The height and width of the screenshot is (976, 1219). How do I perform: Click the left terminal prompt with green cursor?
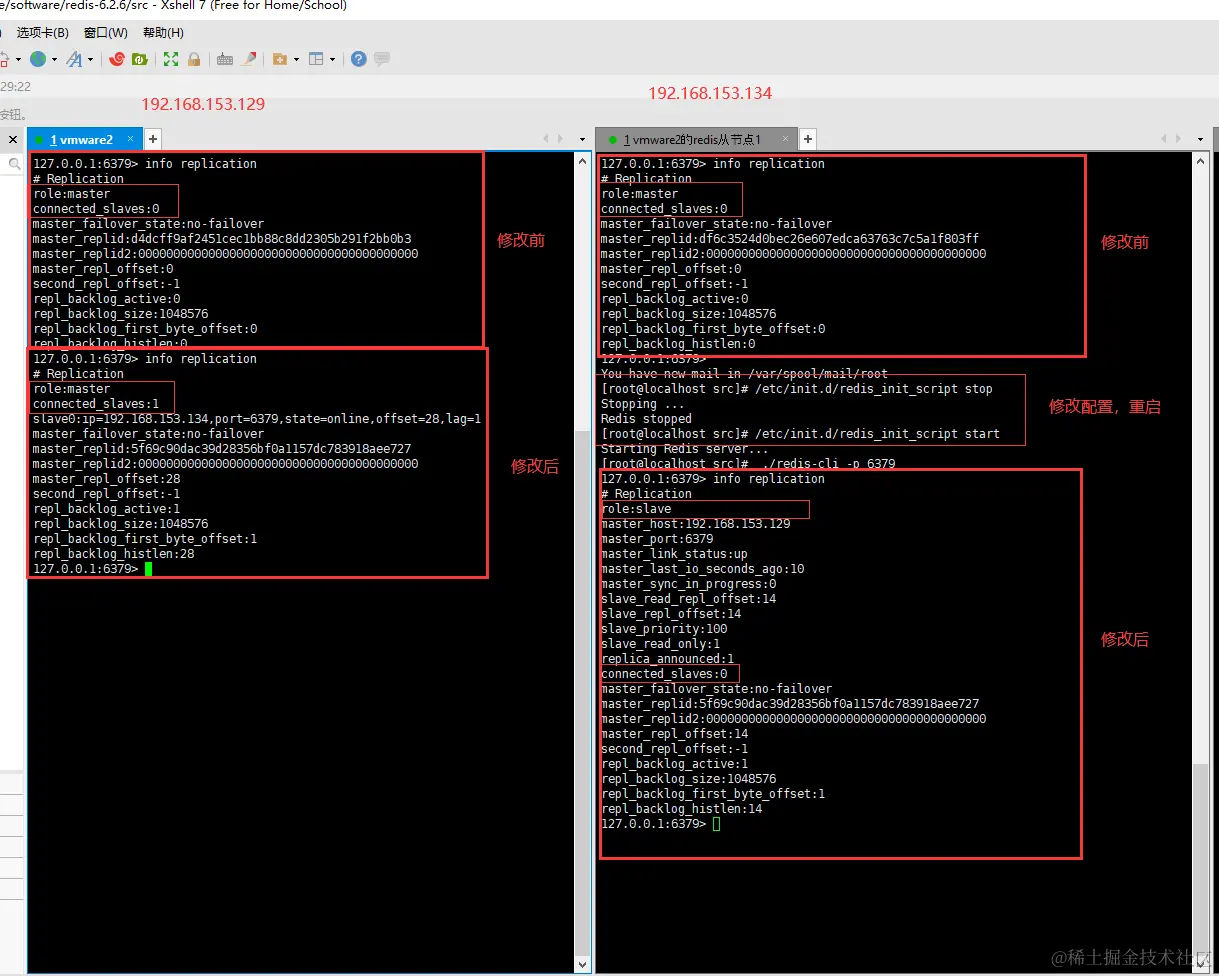[x=92, y=569]
